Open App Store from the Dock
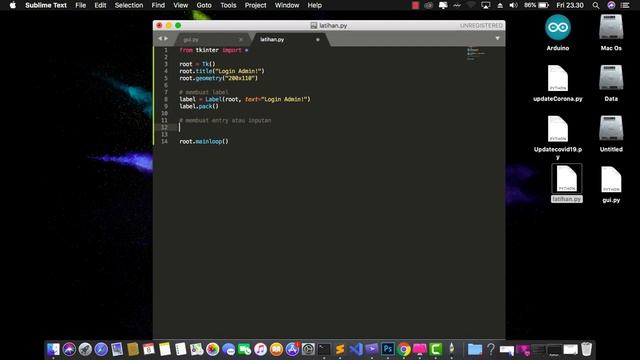The image size is (640, 360). pos(292,349)
